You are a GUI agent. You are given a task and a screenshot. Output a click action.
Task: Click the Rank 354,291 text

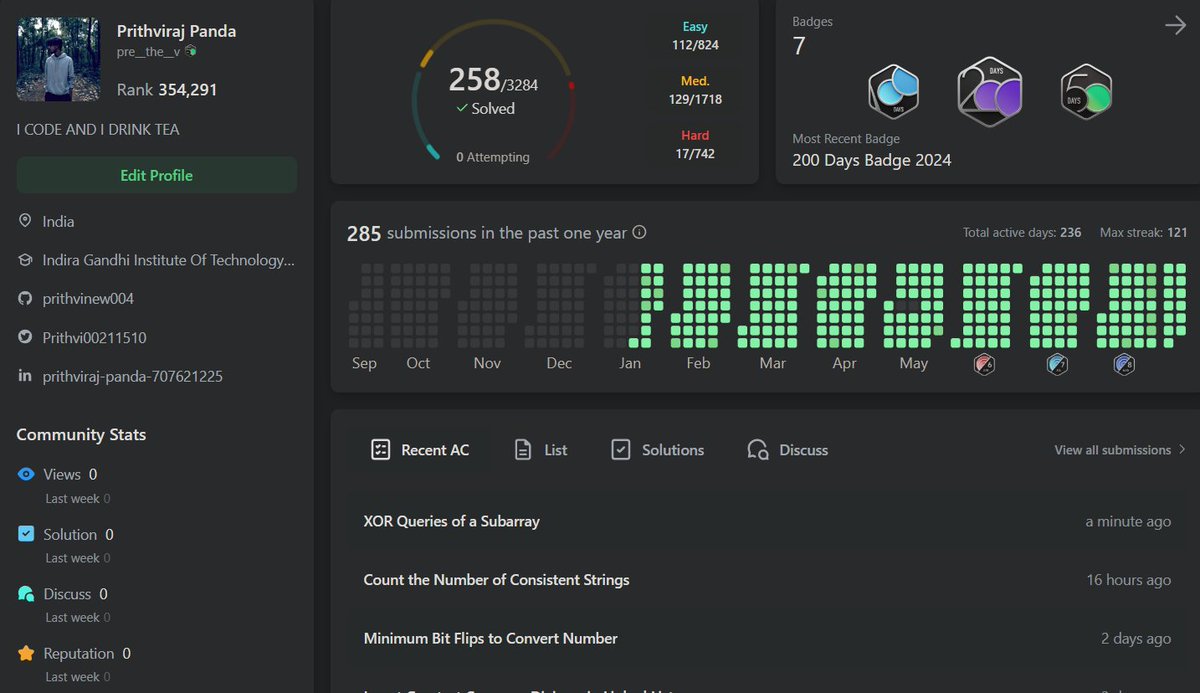pos(167,89)
